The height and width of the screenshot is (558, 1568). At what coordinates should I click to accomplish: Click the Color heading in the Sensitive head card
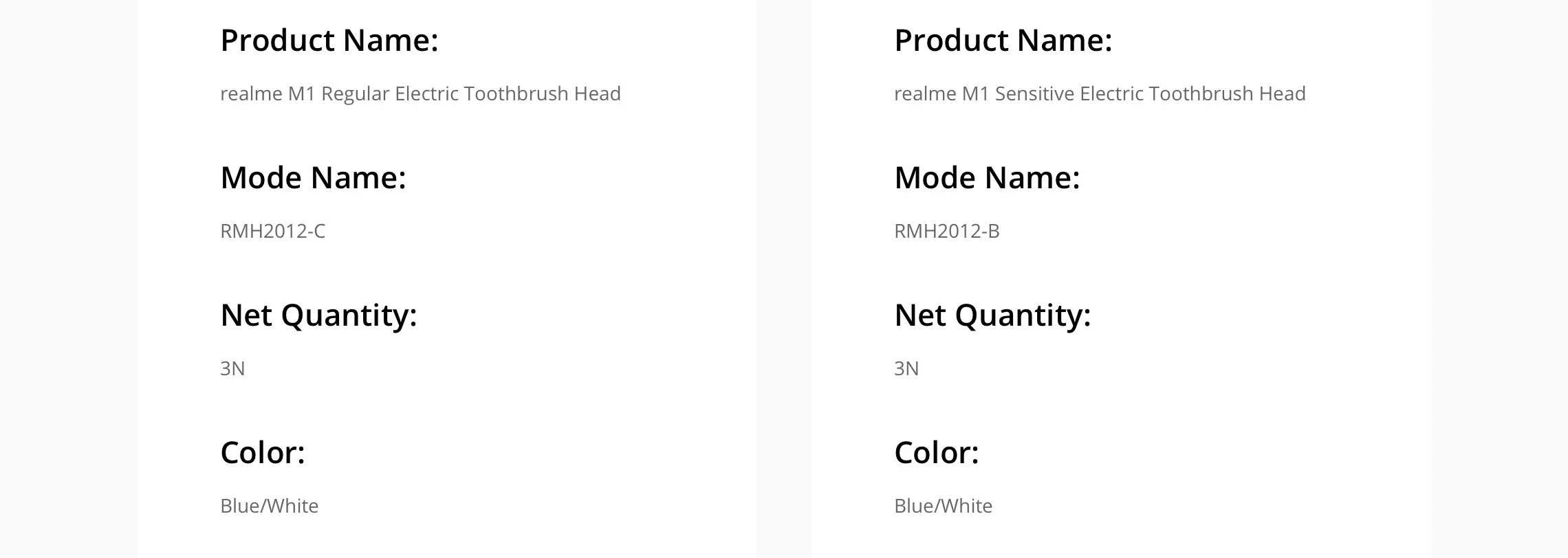(936, 452)
